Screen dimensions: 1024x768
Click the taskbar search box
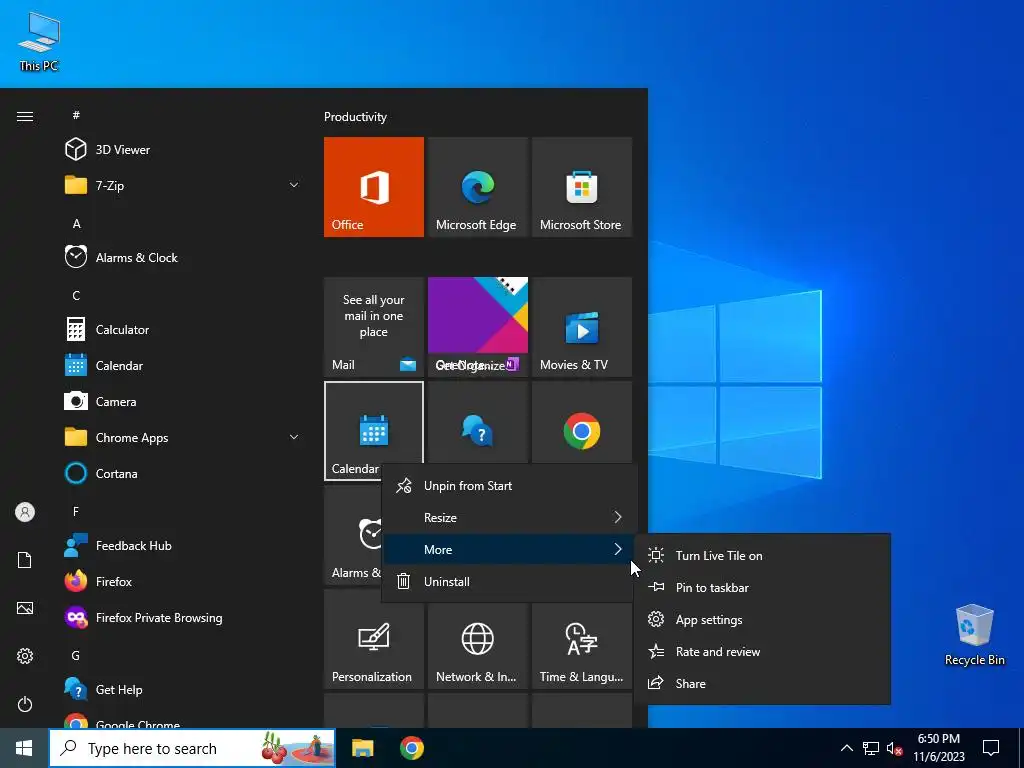[192, 748]
